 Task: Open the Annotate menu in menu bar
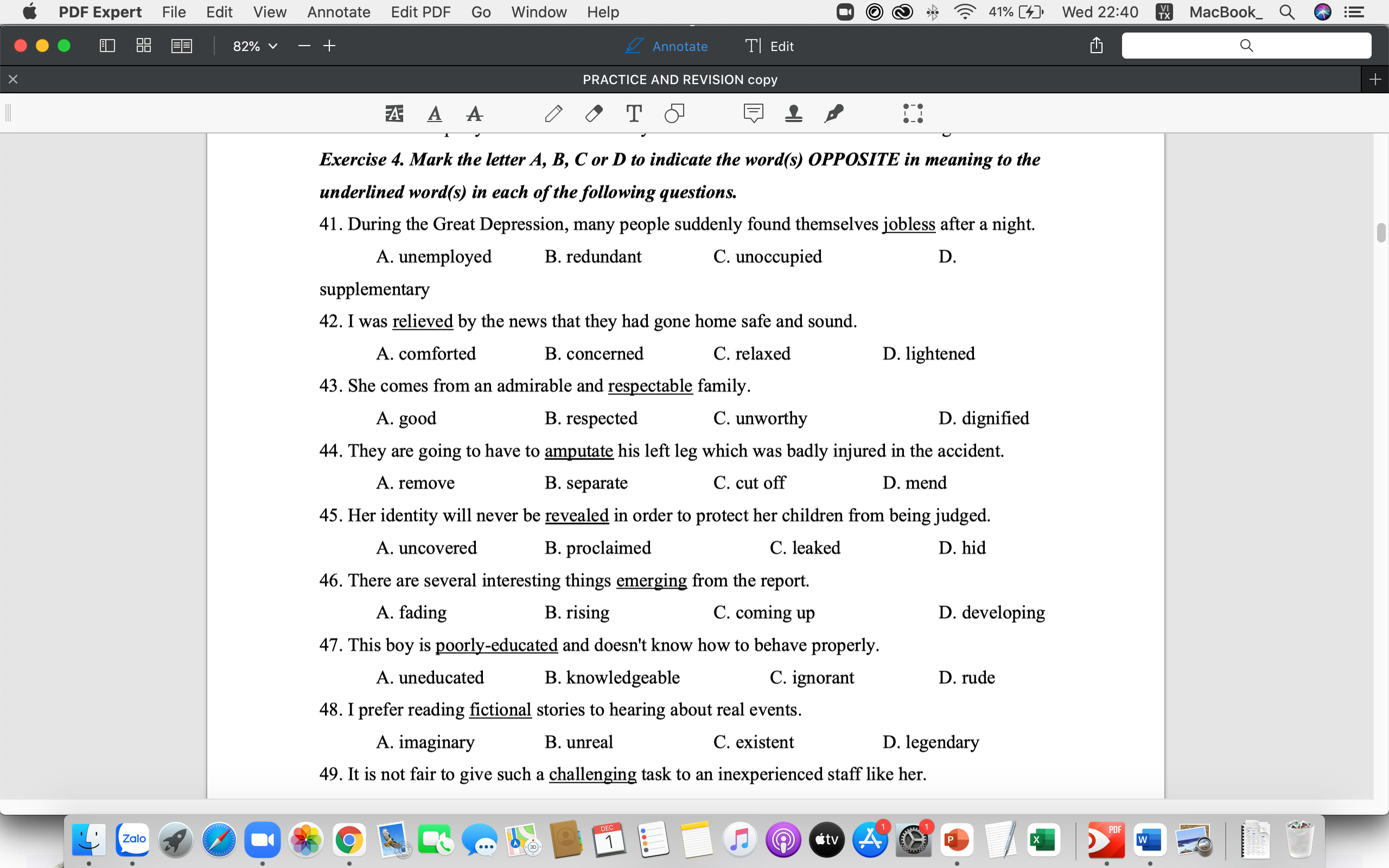338,11
